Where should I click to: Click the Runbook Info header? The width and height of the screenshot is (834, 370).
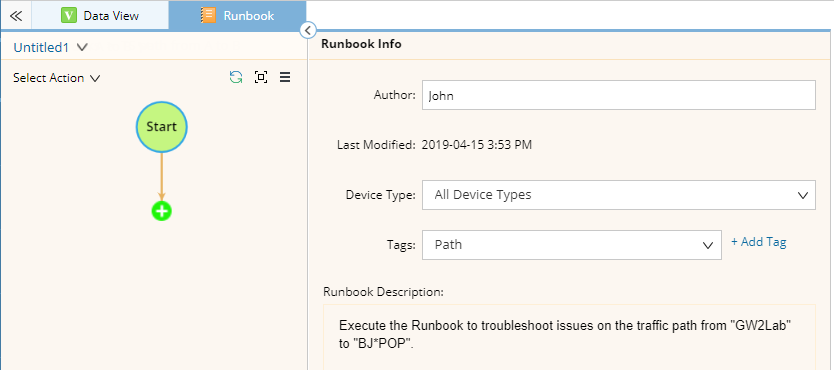361,44
